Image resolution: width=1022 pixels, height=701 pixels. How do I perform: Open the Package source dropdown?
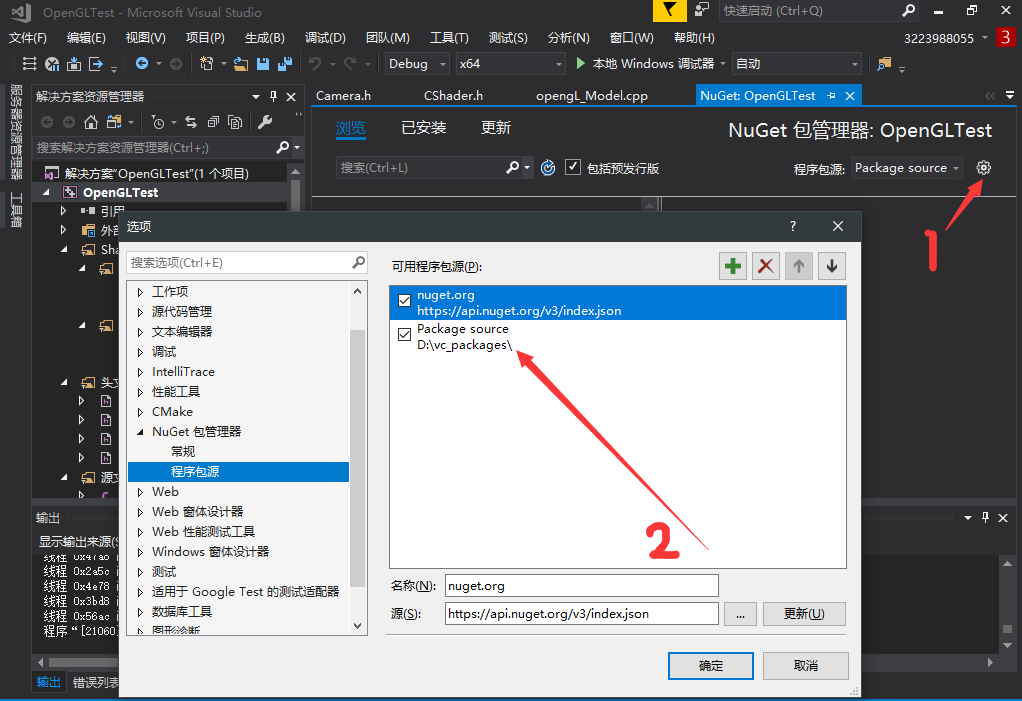click(907, 168)
